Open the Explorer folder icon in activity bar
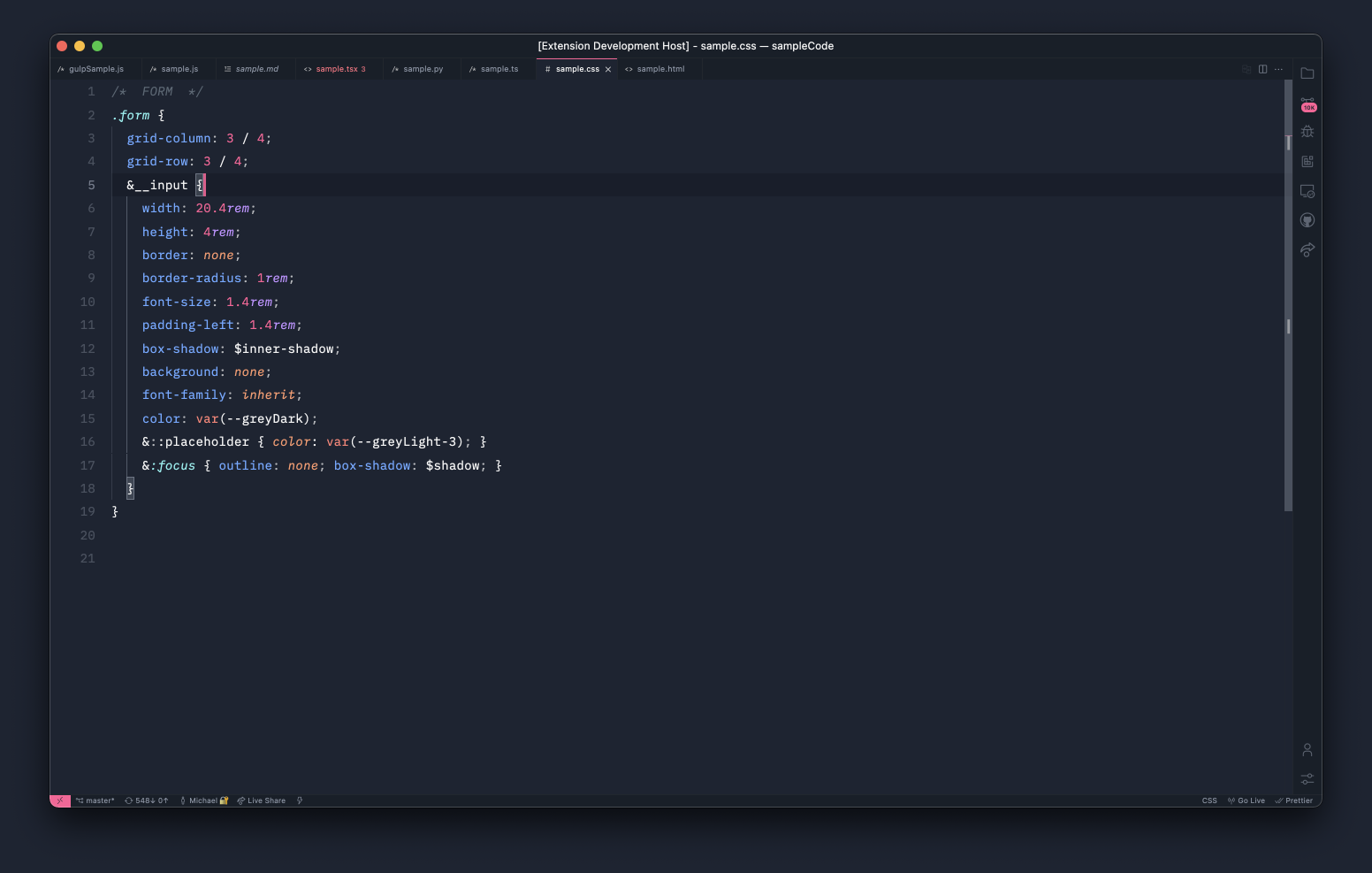This screenshot has height=873, width=1372. (1307, 73)
